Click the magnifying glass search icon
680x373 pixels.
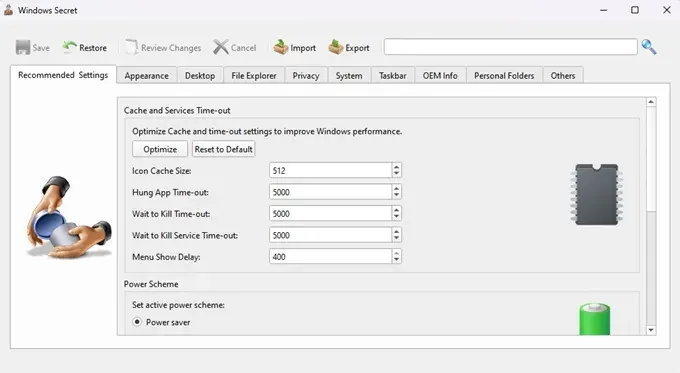click(649, 47)
